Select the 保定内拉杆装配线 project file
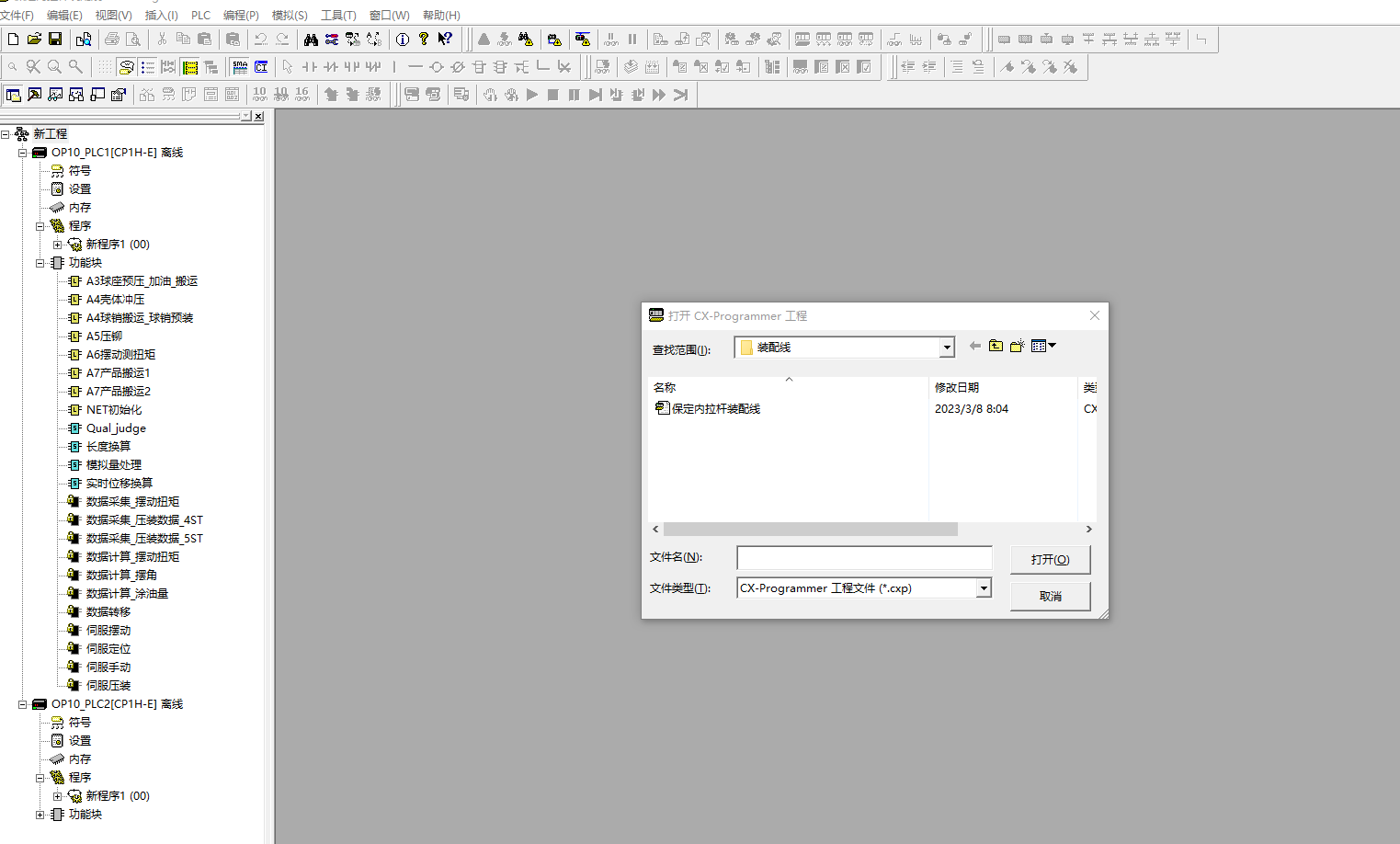The height and width of the screenshot is (844, 1400). click(x=715, y=409)
